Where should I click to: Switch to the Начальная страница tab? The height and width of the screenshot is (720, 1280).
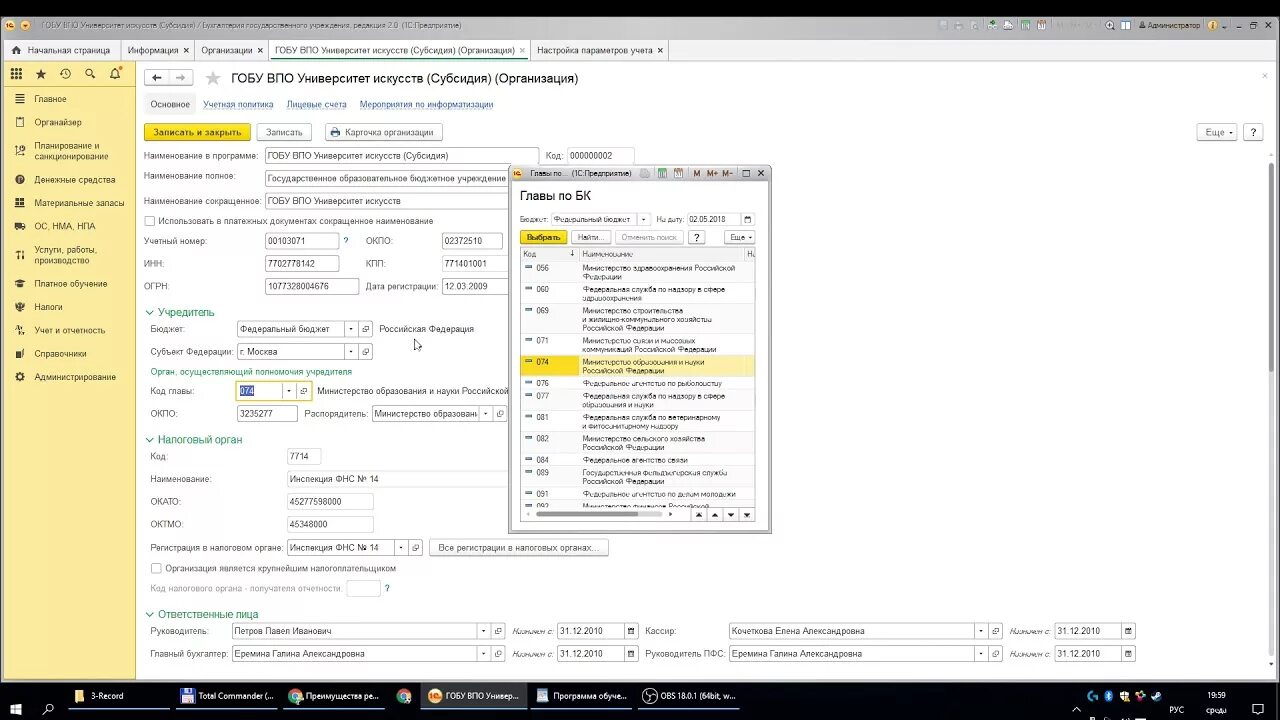click(x=60, y=50)
